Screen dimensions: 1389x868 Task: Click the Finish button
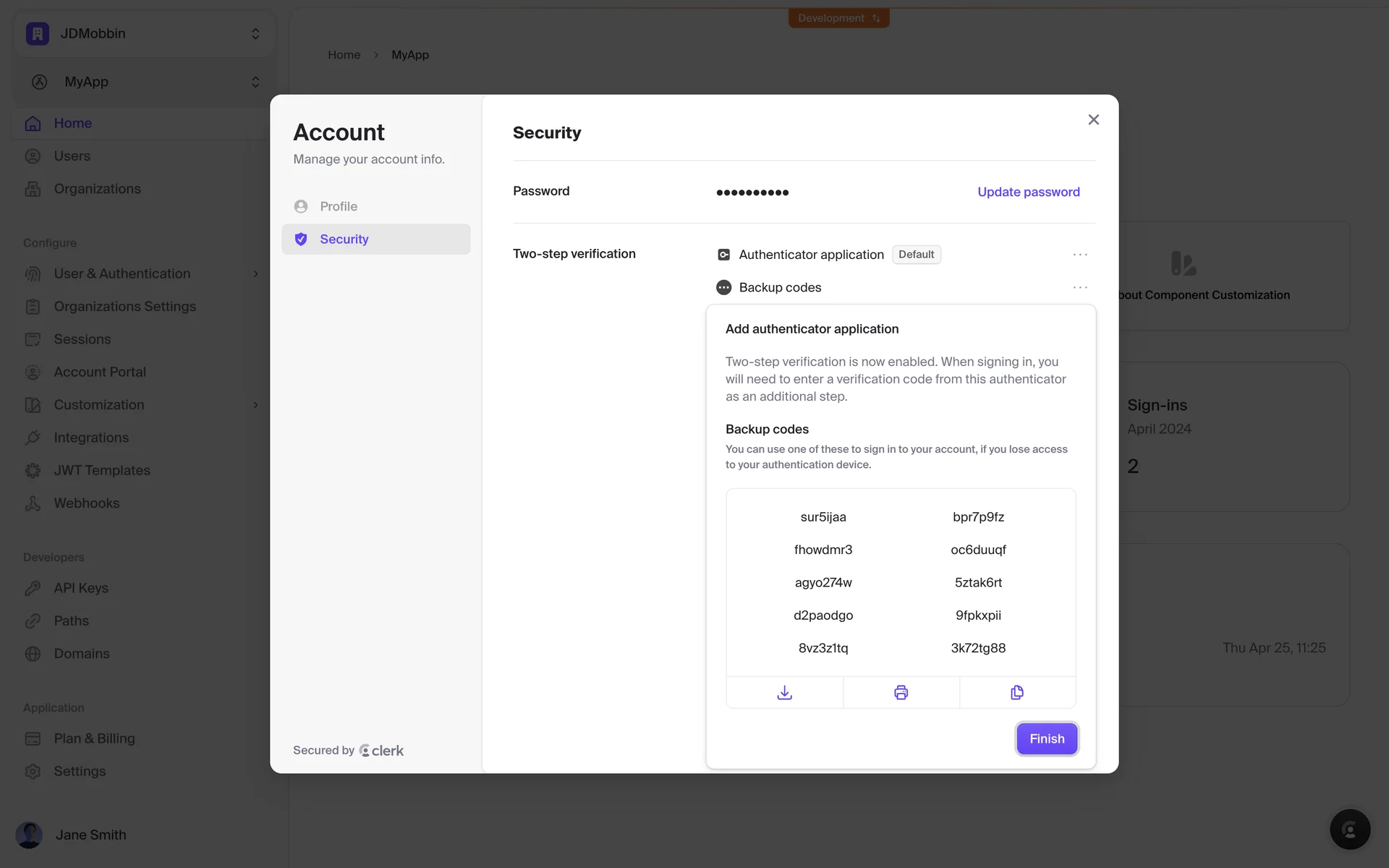click(1046, 739)
